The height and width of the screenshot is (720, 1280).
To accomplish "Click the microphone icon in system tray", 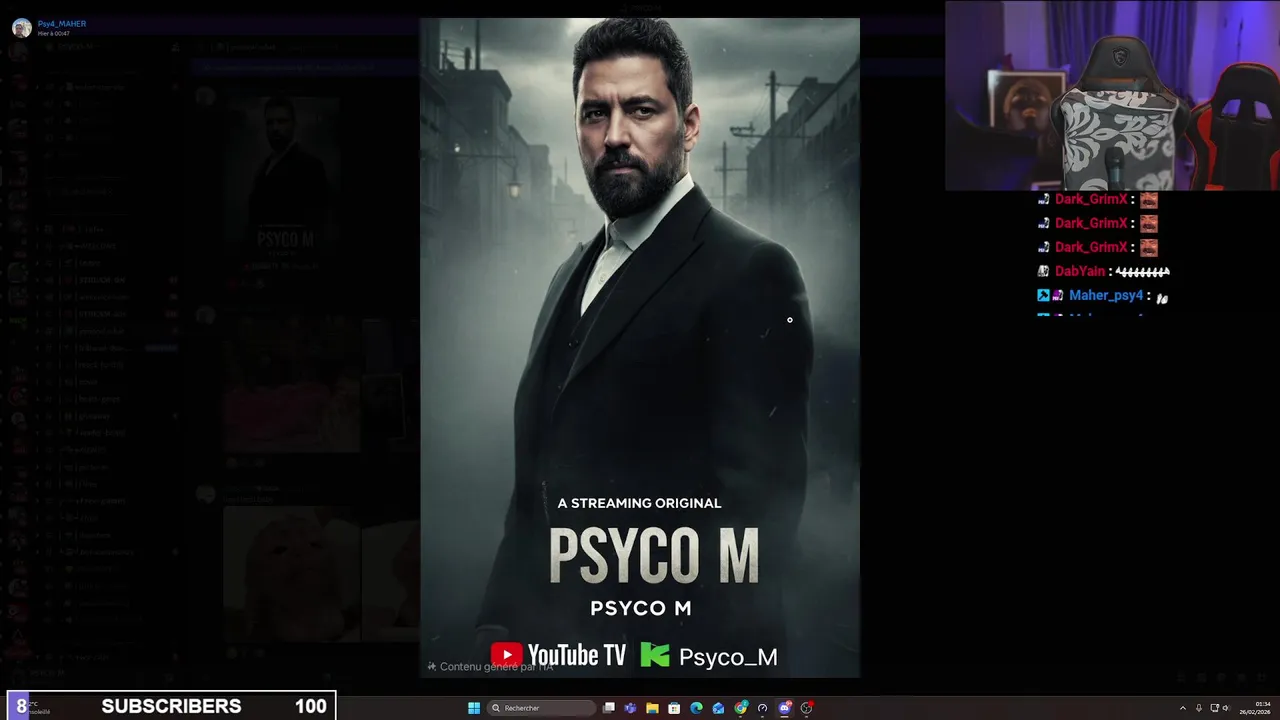I will click(x=1199, y=708).
